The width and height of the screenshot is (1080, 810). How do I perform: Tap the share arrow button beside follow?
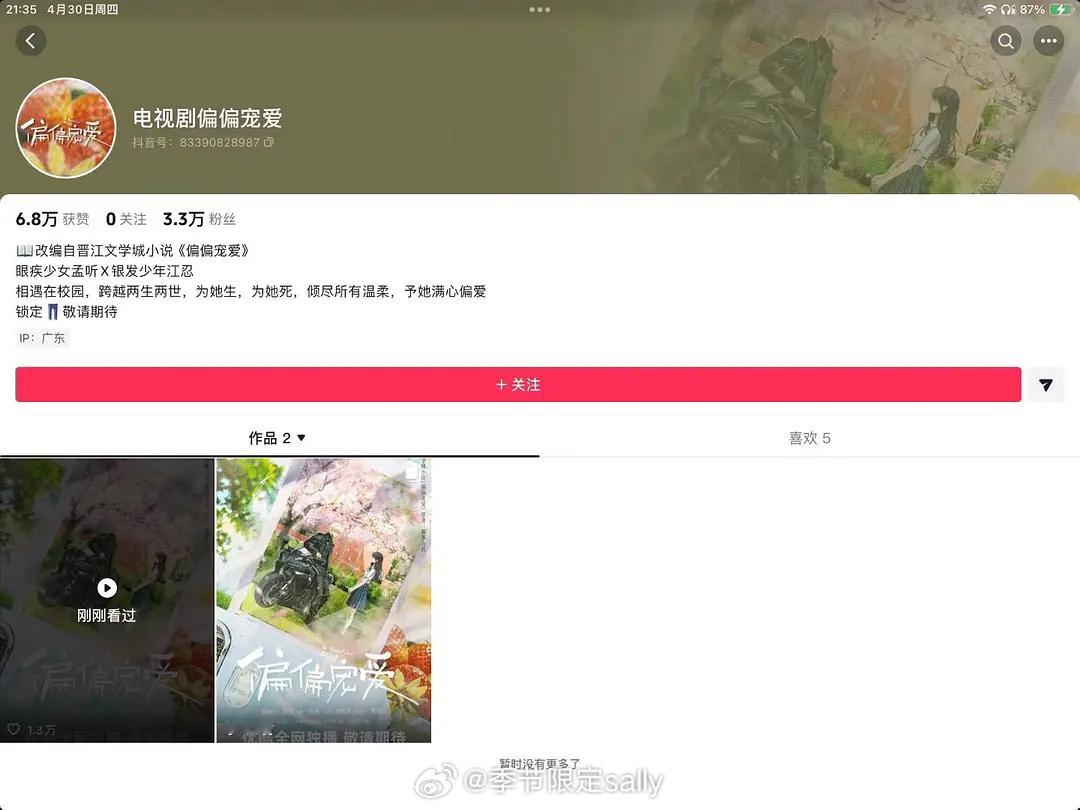[x=1046, y=384]
